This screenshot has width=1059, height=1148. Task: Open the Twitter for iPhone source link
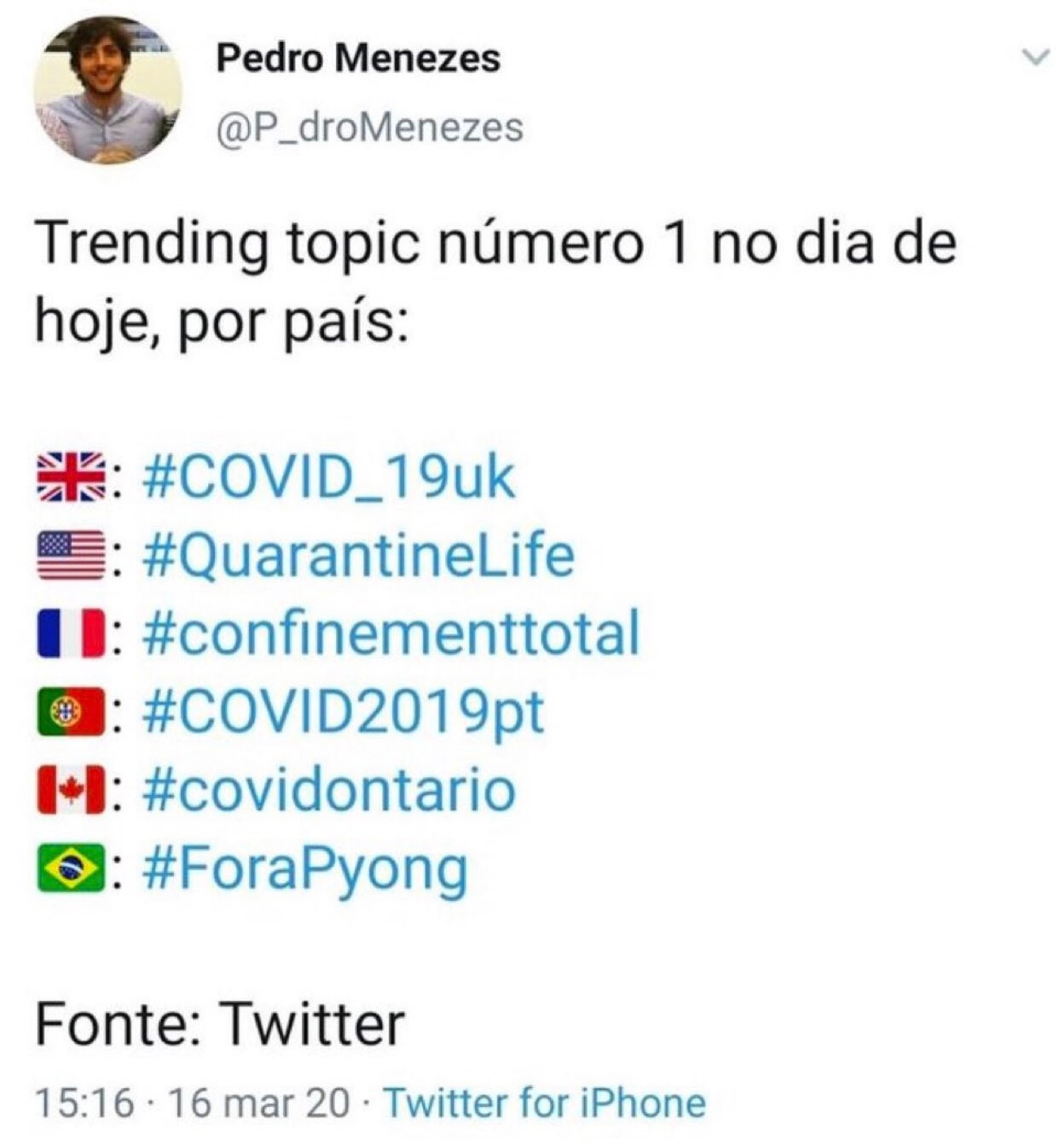pyautogui.click(x=545, y=1102)
